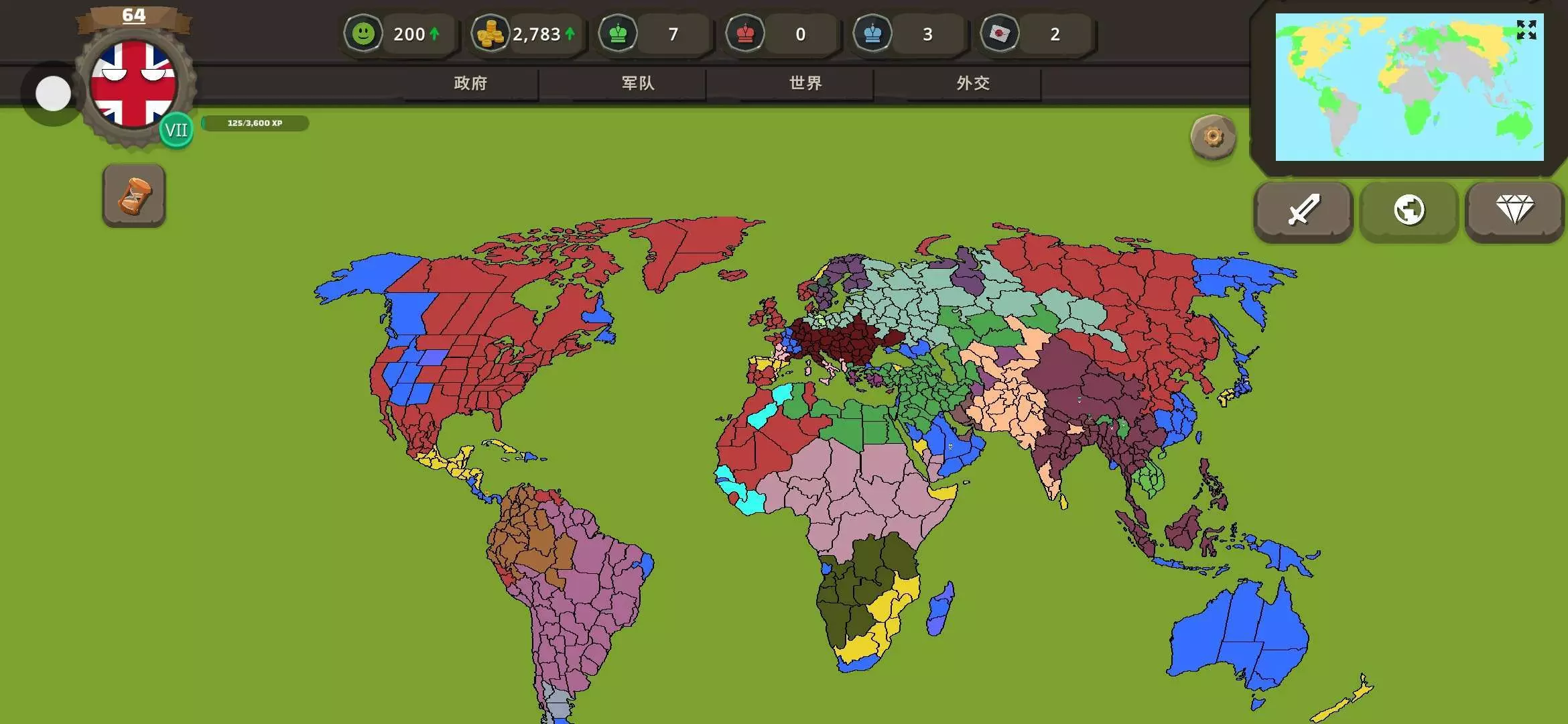The image size is (1568, 724).
Task: Expand the minimap with fullscreen arrows
Action: tap(1526, 29)
